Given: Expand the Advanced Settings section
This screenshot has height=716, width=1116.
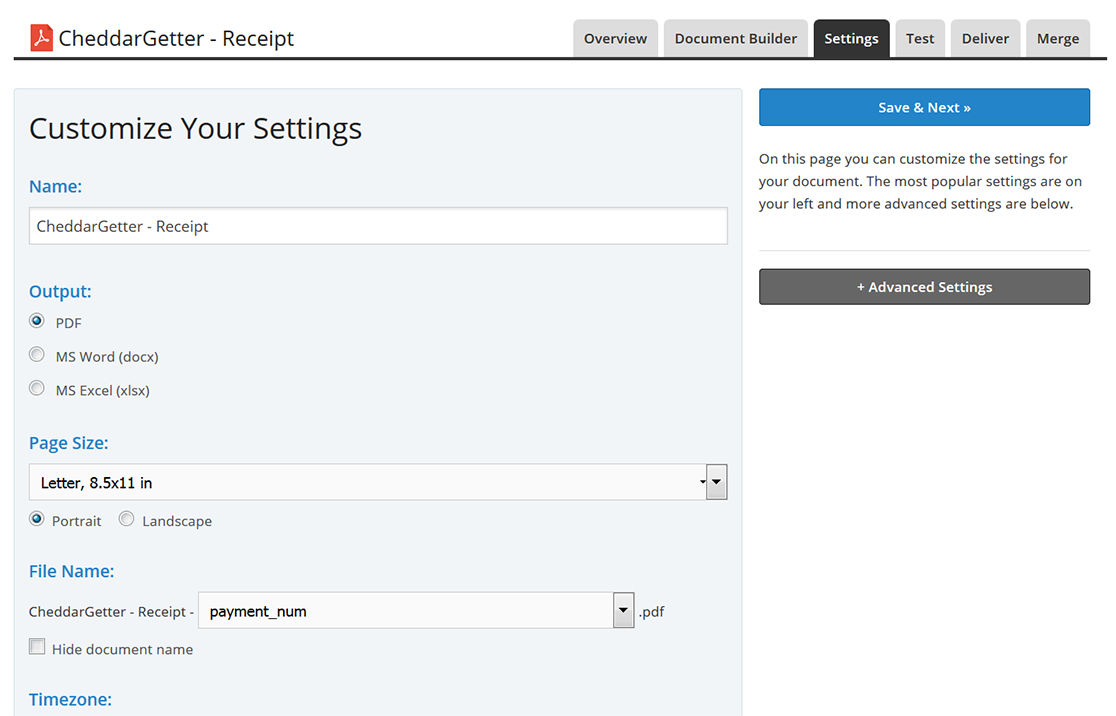Looking at the screenshot, I should (x=924, y=287).
